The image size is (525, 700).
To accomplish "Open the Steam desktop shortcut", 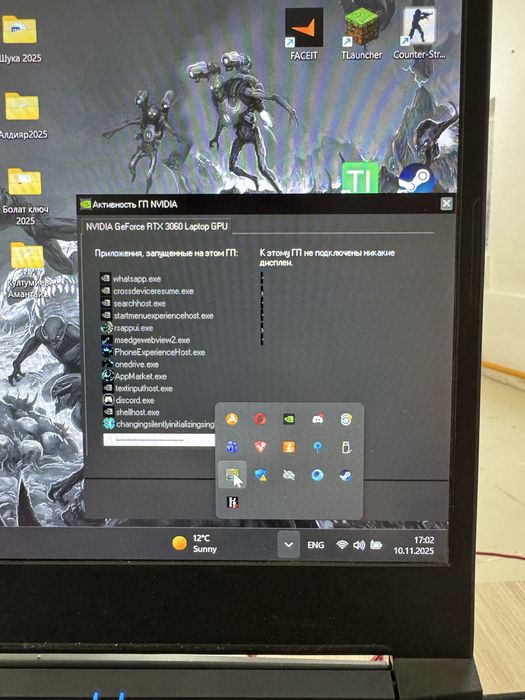I will (417, 178).
